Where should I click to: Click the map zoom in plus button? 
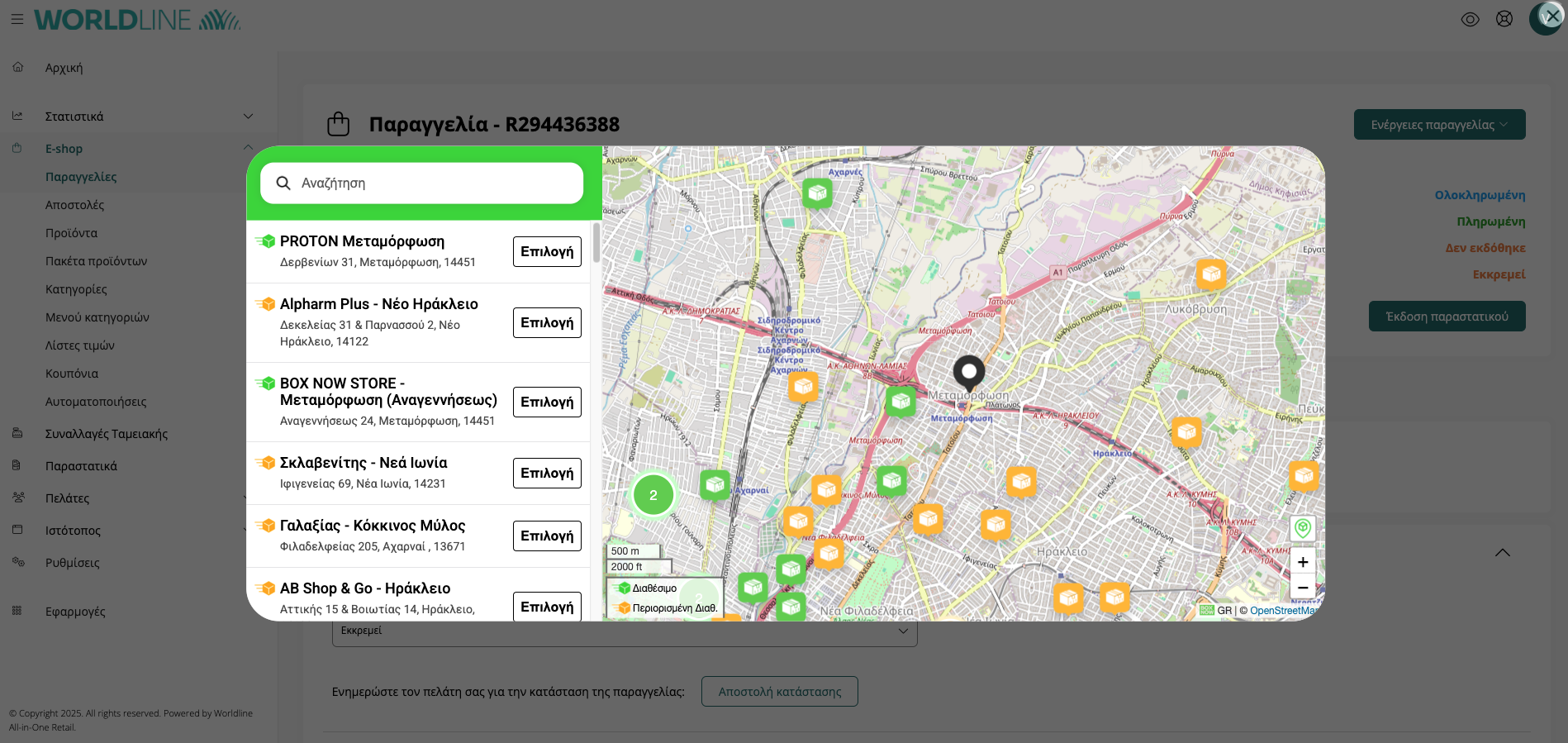click(1302, 562)
